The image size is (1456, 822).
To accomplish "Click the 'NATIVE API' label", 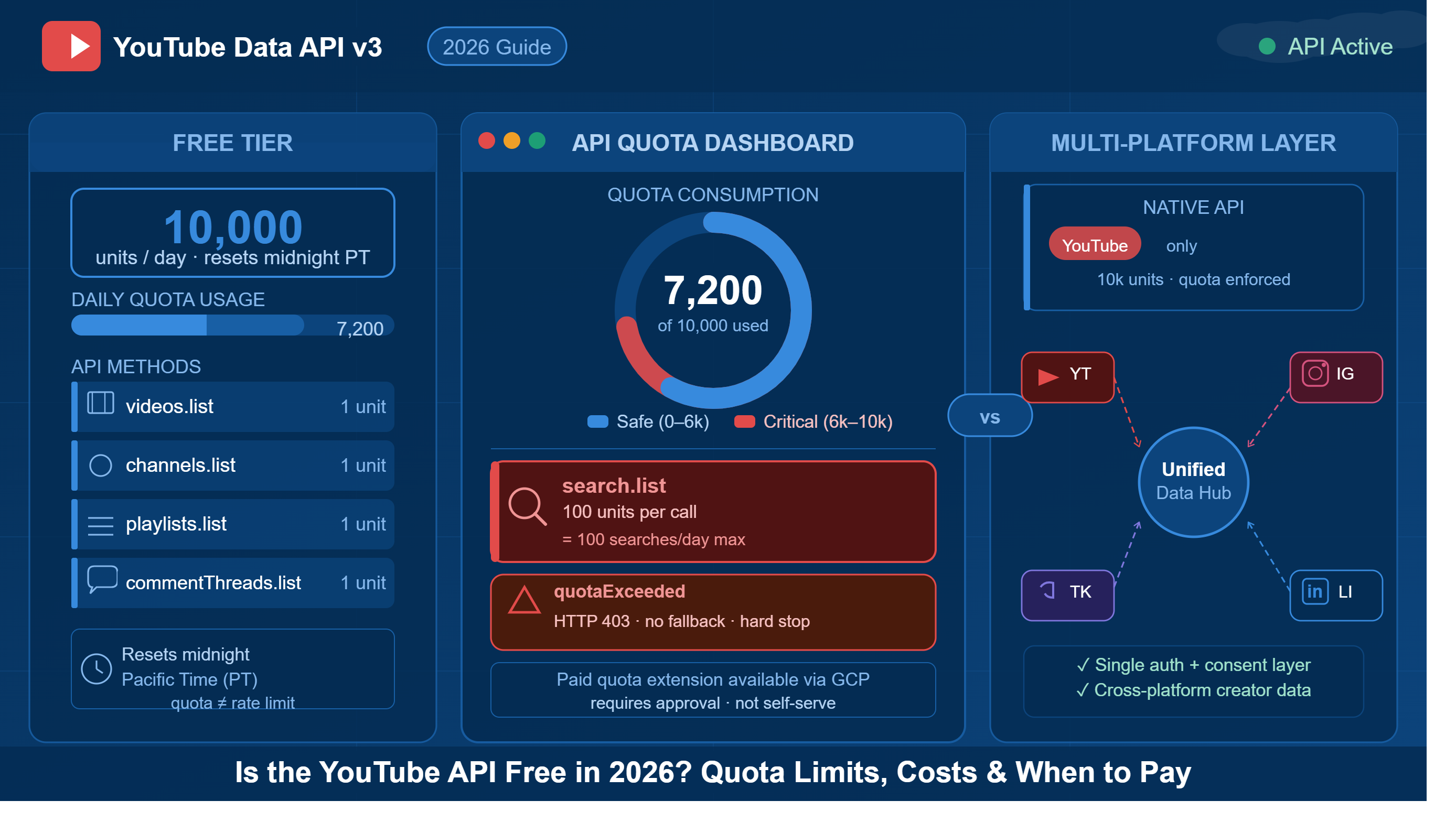I will click(x=1194, y=208).
